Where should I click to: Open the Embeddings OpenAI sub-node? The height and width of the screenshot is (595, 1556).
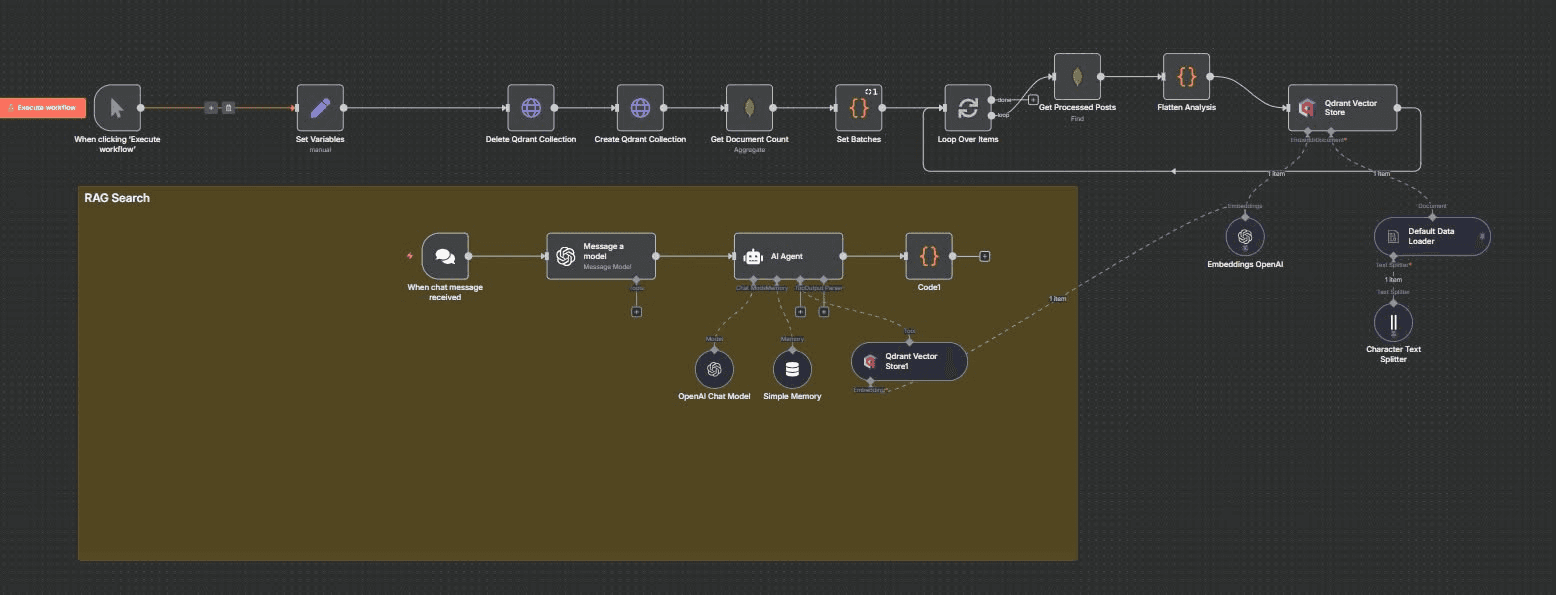tap(1245, 237)
